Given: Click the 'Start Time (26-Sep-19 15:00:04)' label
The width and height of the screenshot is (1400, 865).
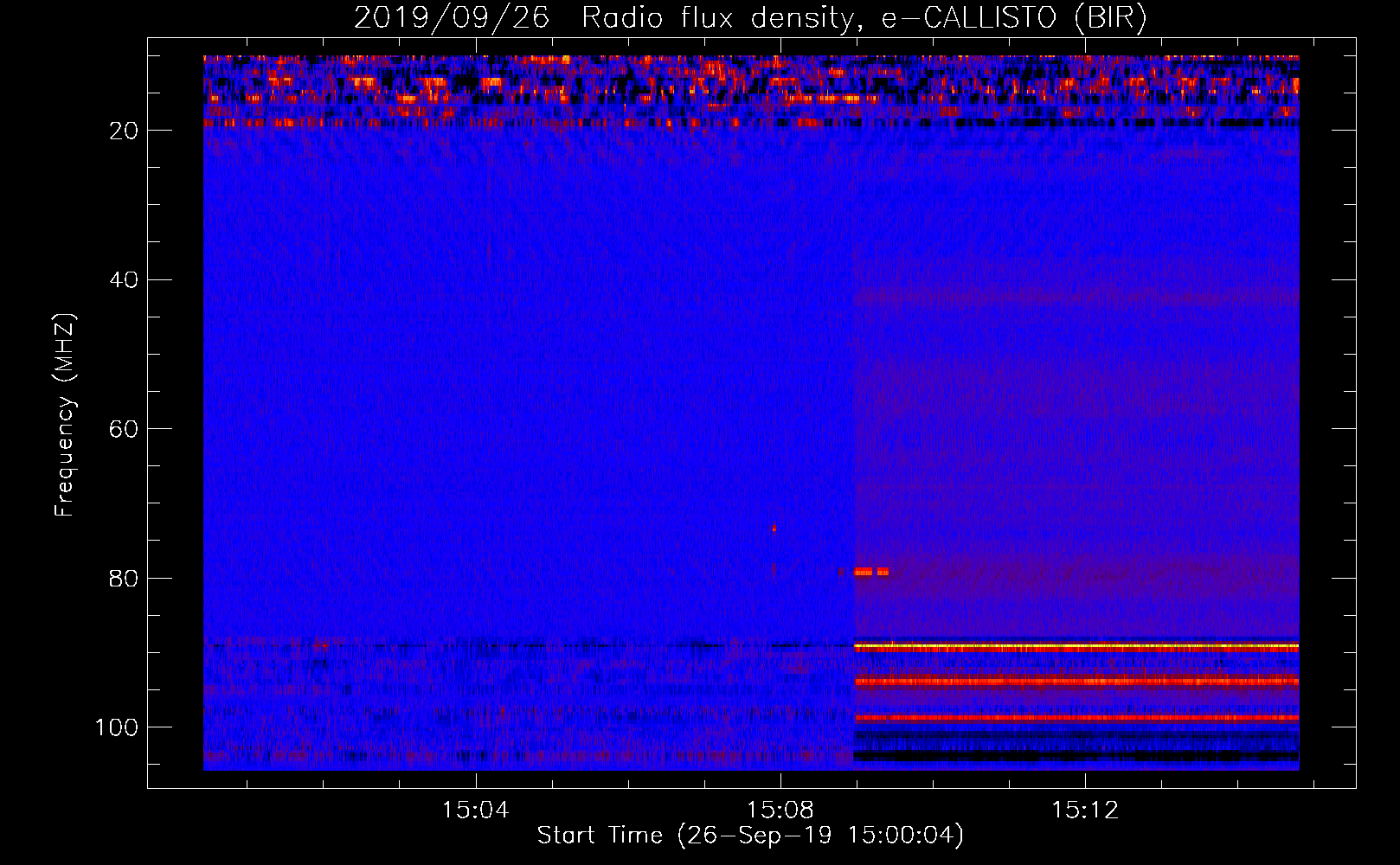Looking at the screenshot, I should (x=750, y=836).
